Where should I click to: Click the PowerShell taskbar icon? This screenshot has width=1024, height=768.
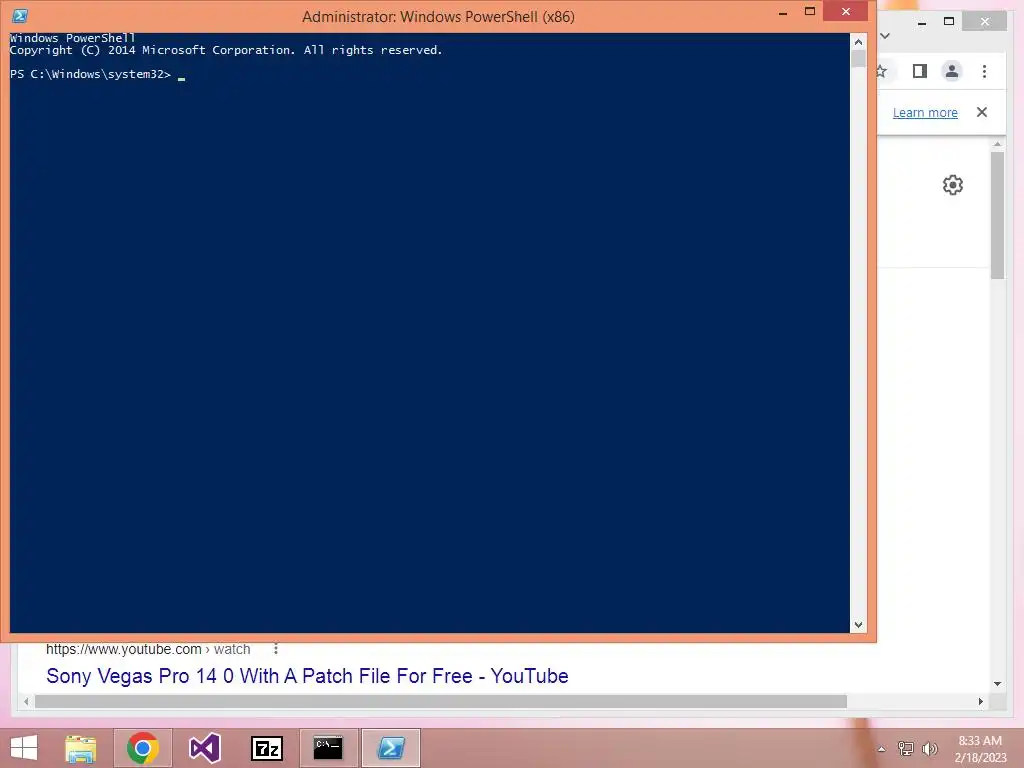[x=391, y=748]
